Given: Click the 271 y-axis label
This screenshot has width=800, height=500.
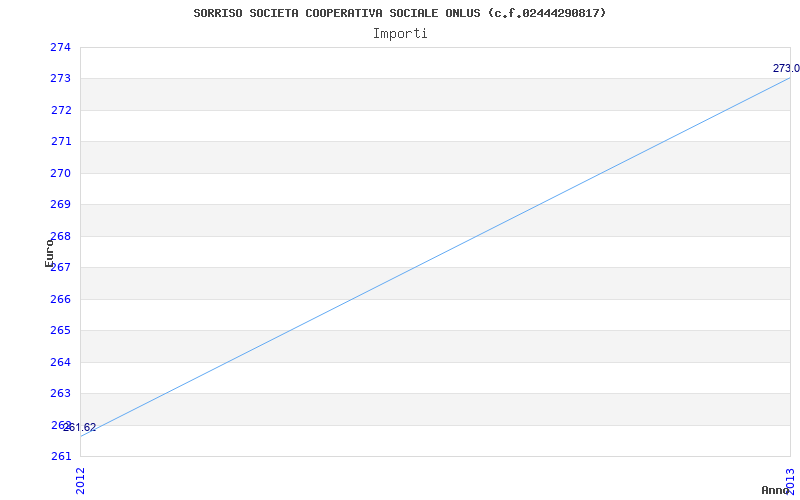Looking at the screenshot, I should pos(61,141).
